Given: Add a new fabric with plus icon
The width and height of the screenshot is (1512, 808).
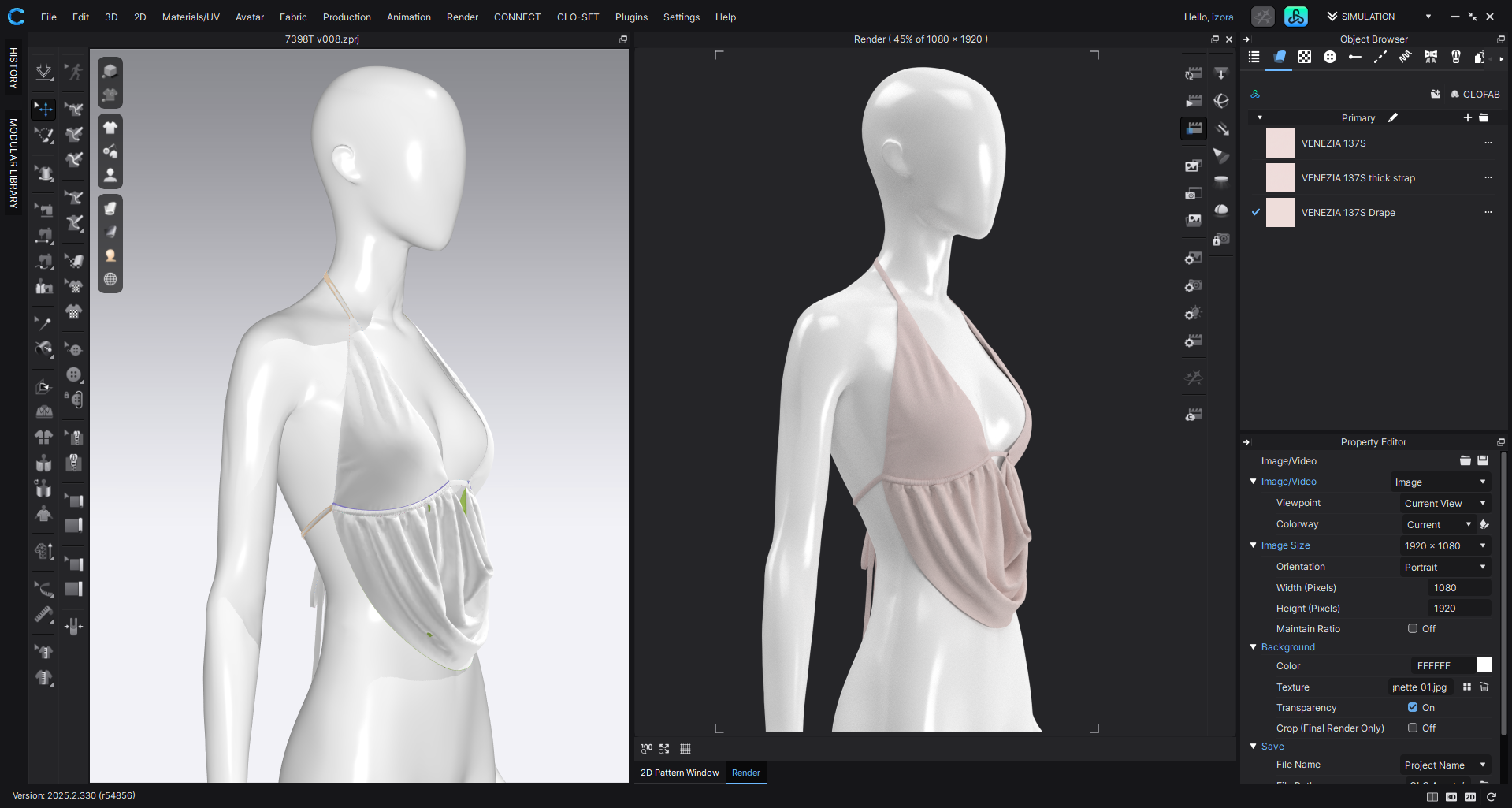Looking at the screenshot, I should [x=1467, y=117].
